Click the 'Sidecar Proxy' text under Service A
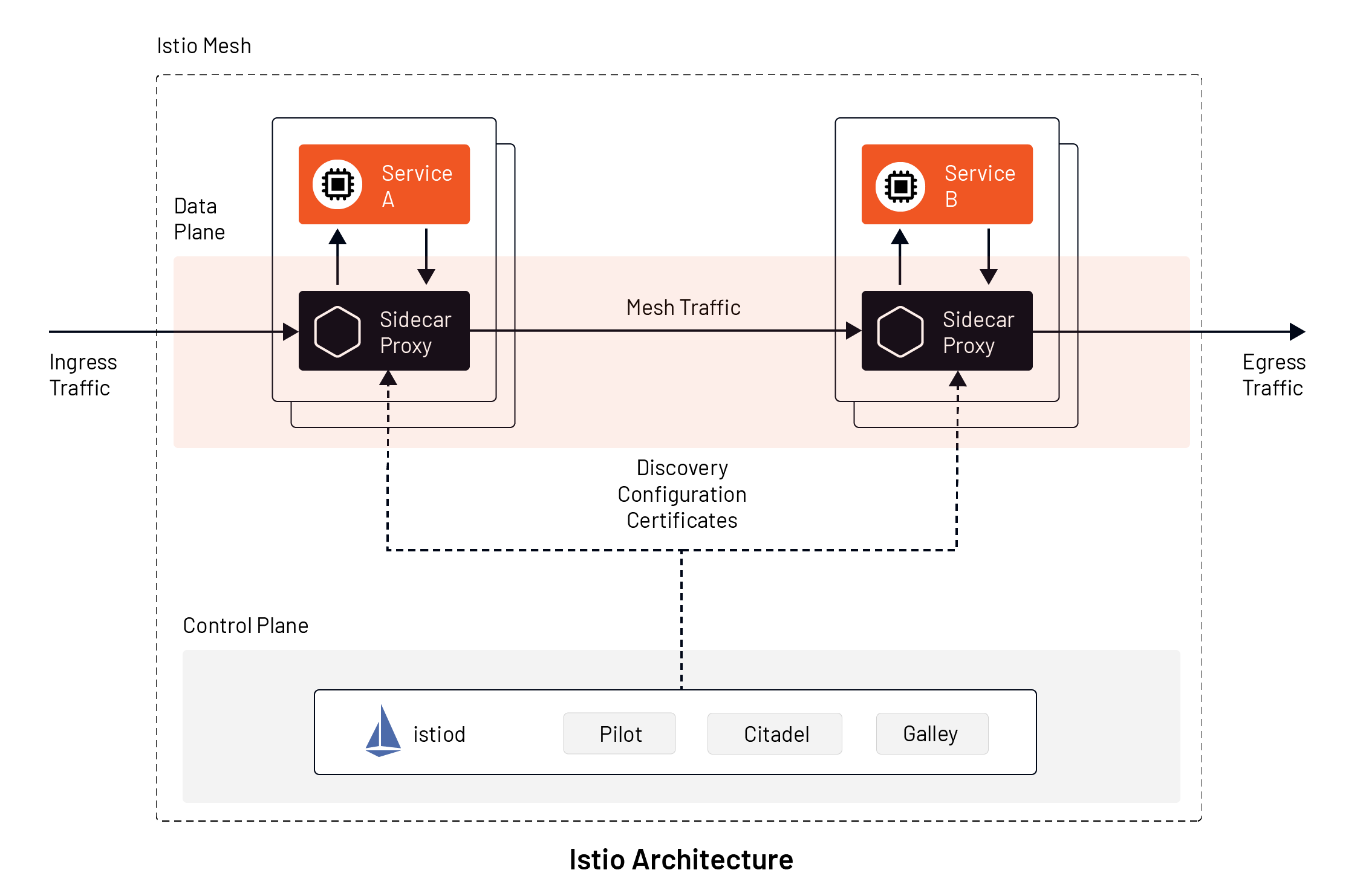This screenshot has height=896, width=1363. point(415,333)
